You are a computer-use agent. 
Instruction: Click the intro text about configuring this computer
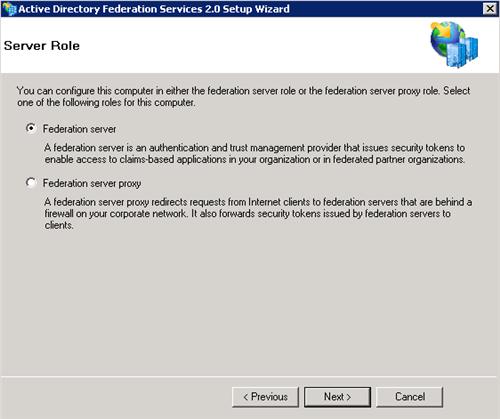click(244, 96)
